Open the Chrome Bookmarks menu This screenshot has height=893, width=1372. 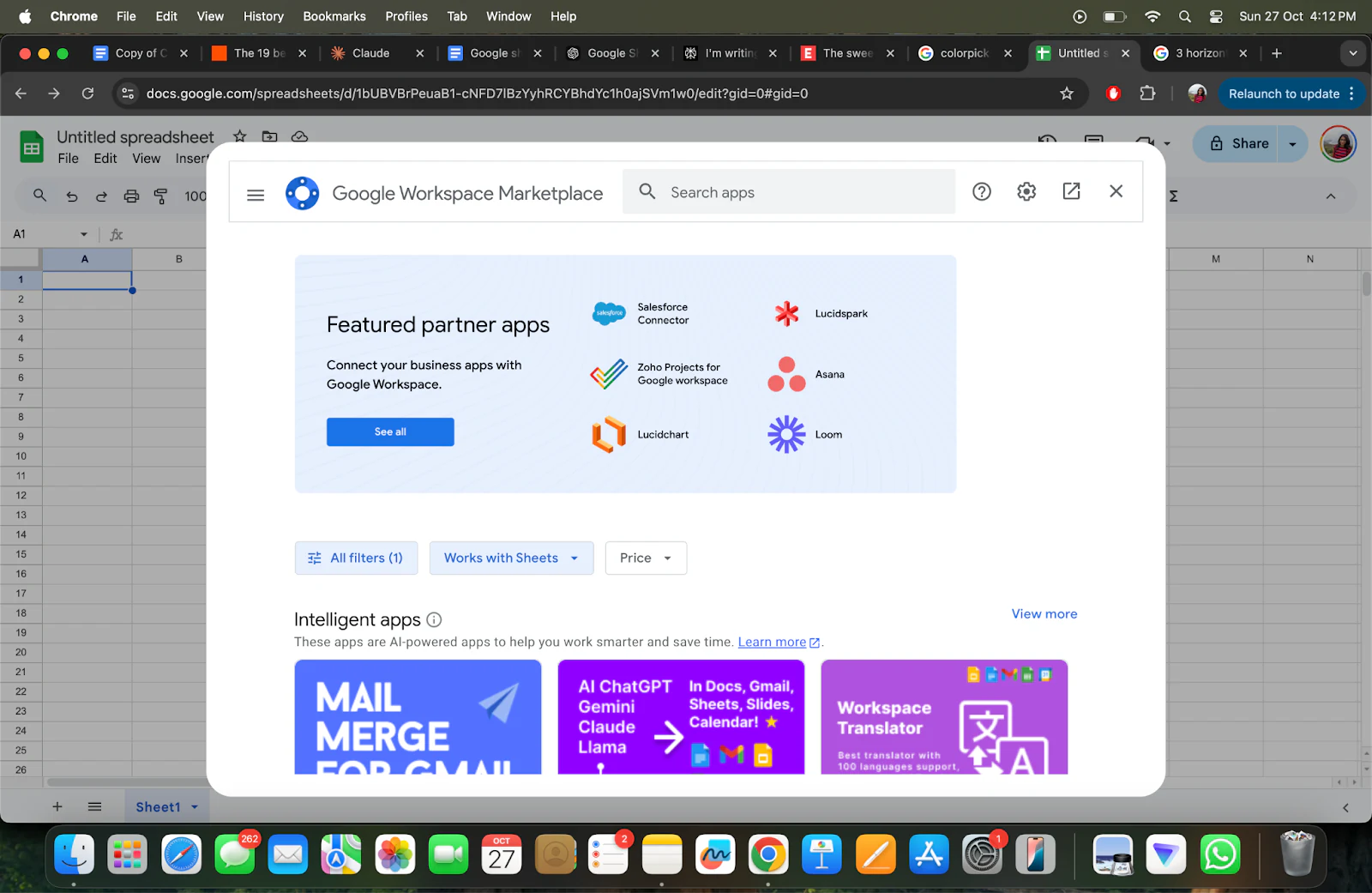click(x=334, y=16)
